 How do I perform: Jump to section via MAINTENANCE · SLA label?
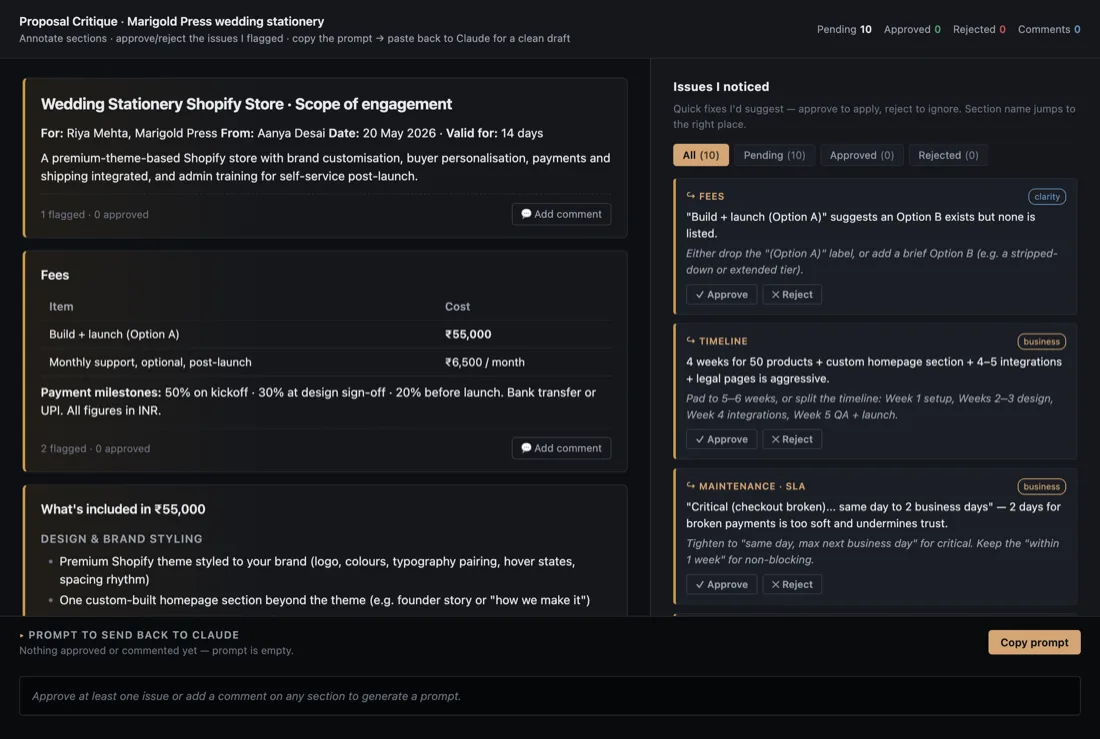pyautogui.click(x=751, y=486)
